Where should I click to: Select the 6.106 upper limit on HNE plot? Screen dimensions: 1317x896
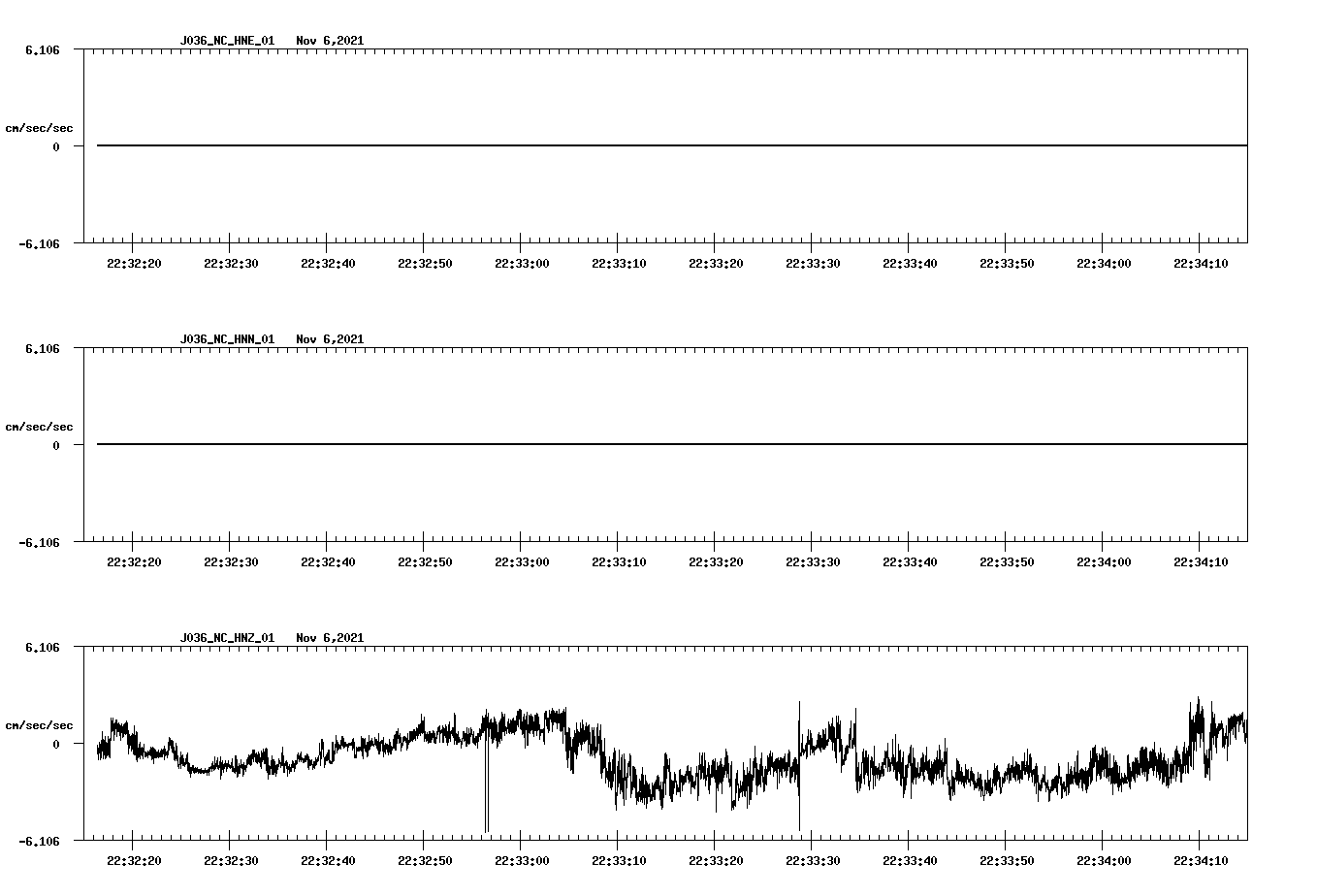(x=43, y=49)
